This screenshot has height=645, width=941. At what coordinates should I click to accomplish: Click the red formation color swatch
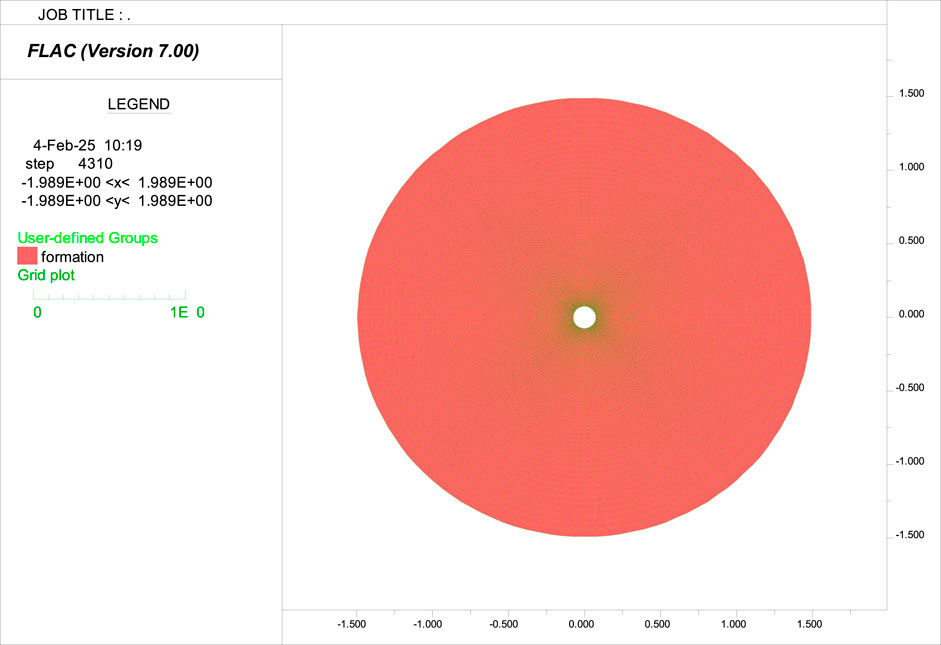point(27,256)
